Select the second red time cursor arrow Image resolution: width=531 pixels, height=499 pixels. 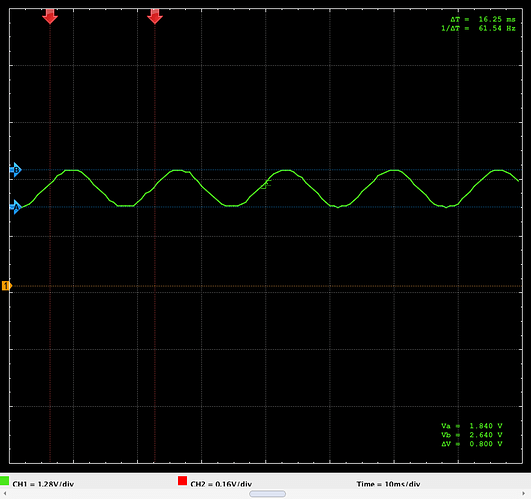pos(155,16)
